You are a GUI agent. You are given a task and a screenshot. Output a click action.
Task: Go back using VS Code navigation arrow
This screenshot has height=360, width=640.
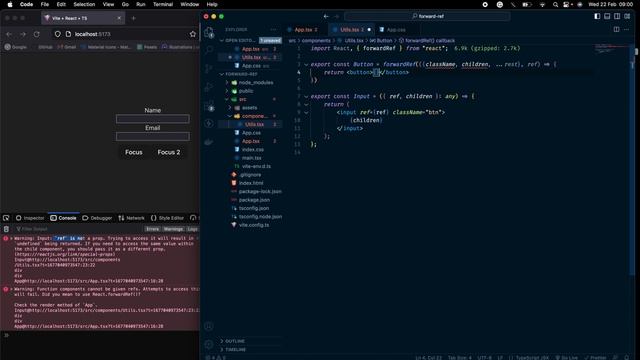click(x=326, y=16)
